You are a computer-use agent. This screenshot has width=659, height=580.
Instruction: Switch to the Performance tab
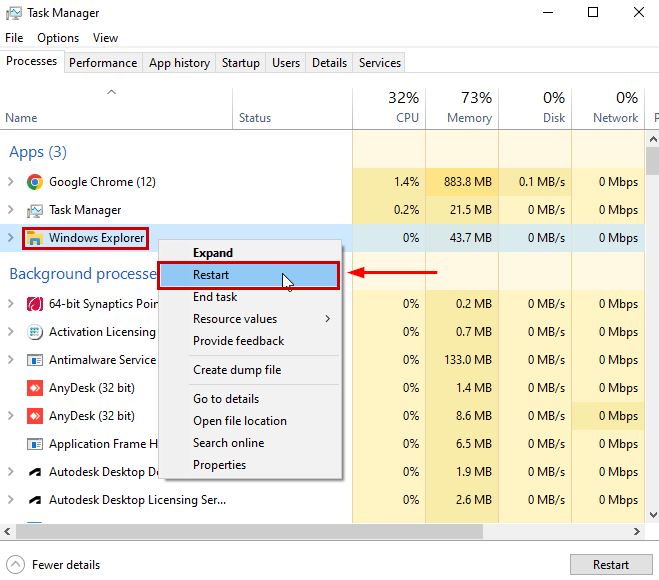(x=103, y=63)
